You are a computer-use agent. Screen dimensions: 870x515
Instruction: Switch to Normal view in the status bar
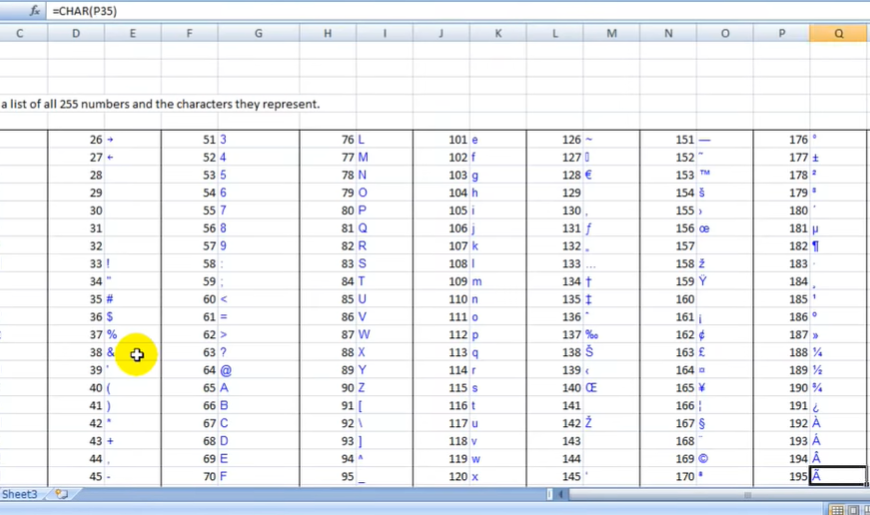pos(837,509)
